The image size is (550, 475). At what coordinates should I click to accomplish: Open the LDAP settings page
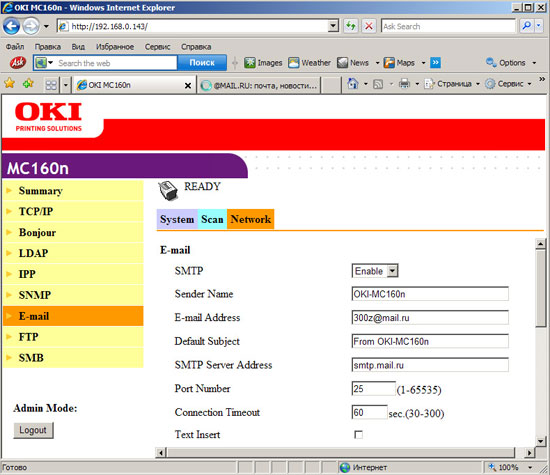tap(73, 253)
